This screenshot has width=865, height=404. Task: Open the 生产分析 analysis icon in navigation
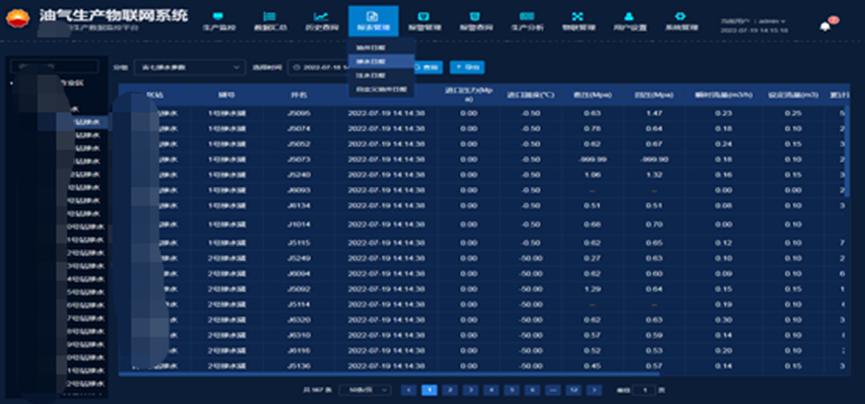click(x=527, y=17)
